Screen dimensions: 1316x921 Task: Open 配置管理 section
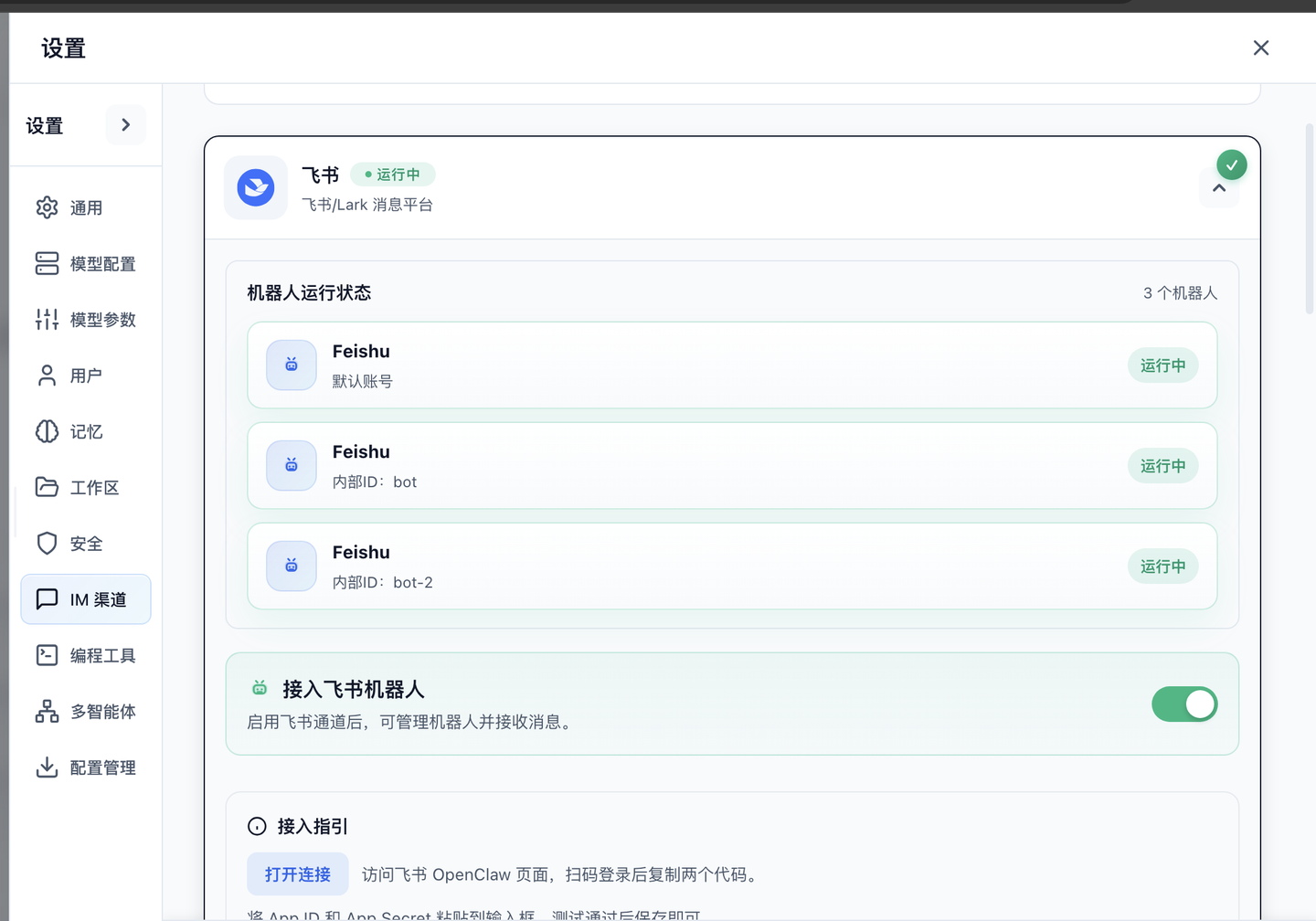(x=86, y=767)
